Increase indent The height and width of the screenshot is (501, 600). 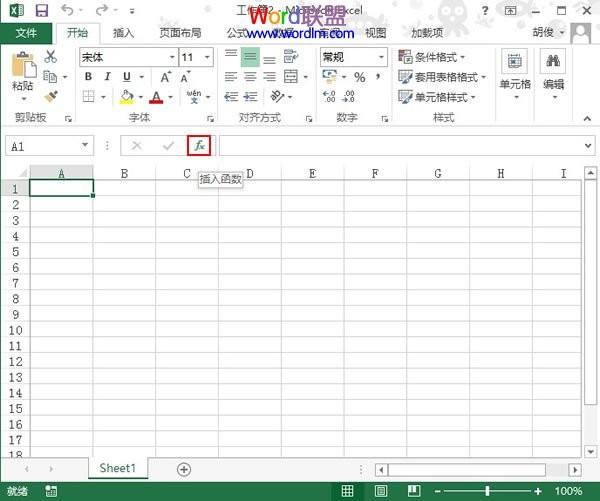coord(250,97)
